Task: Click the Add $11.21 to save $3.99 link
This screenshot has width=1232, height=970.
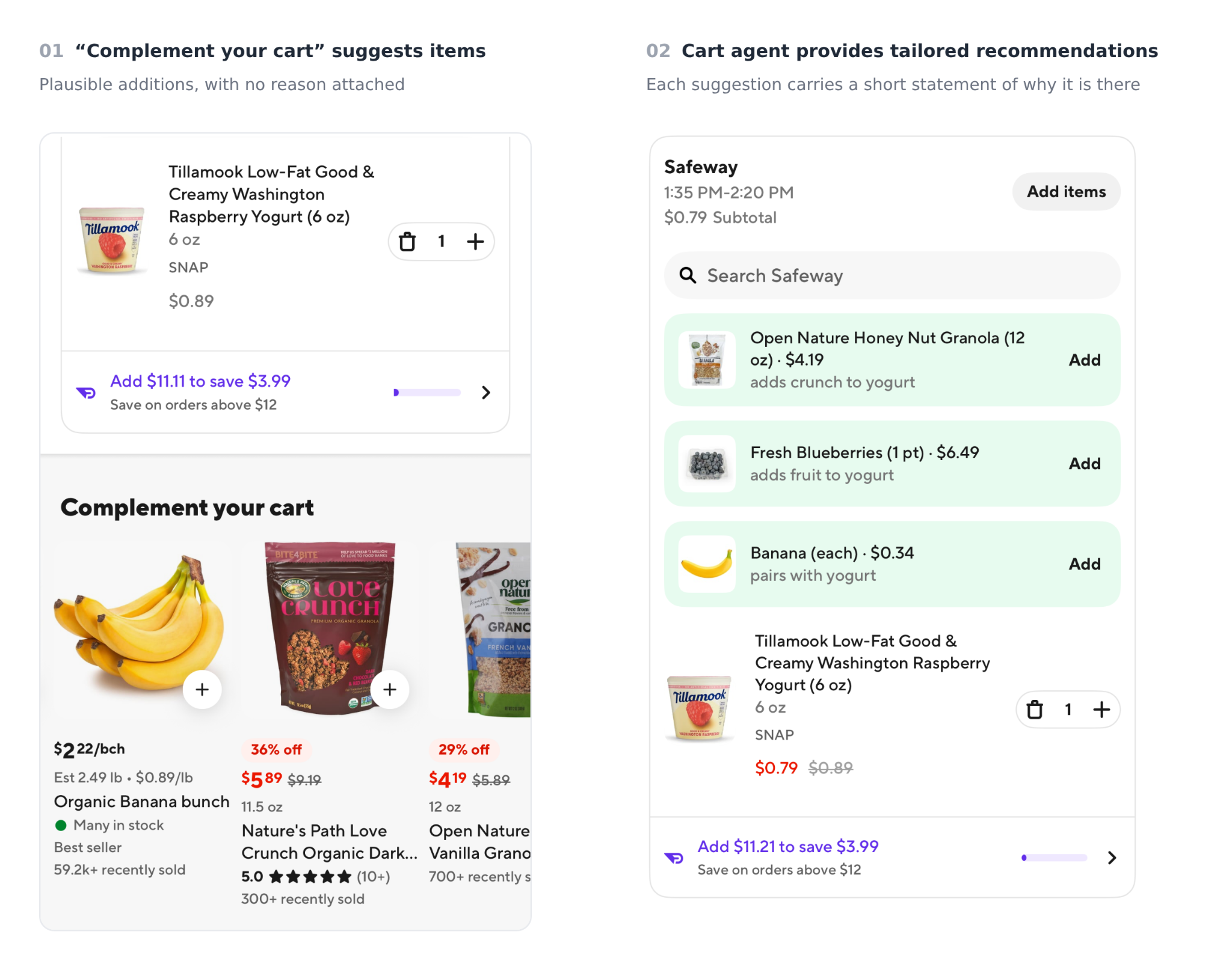Action: click(788, 846)
